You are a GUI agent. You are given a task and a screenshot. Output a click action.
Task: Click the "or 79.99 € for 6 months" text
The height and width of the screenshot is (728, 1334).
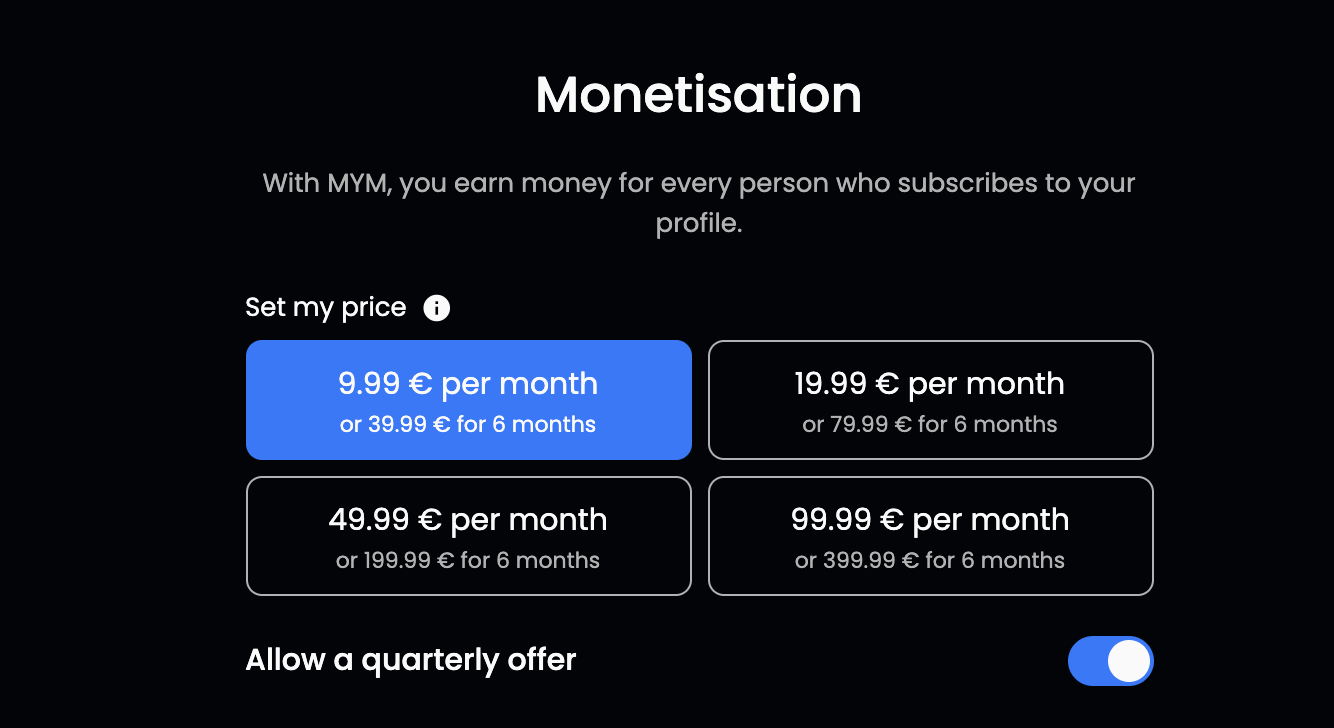coord(930,425)
